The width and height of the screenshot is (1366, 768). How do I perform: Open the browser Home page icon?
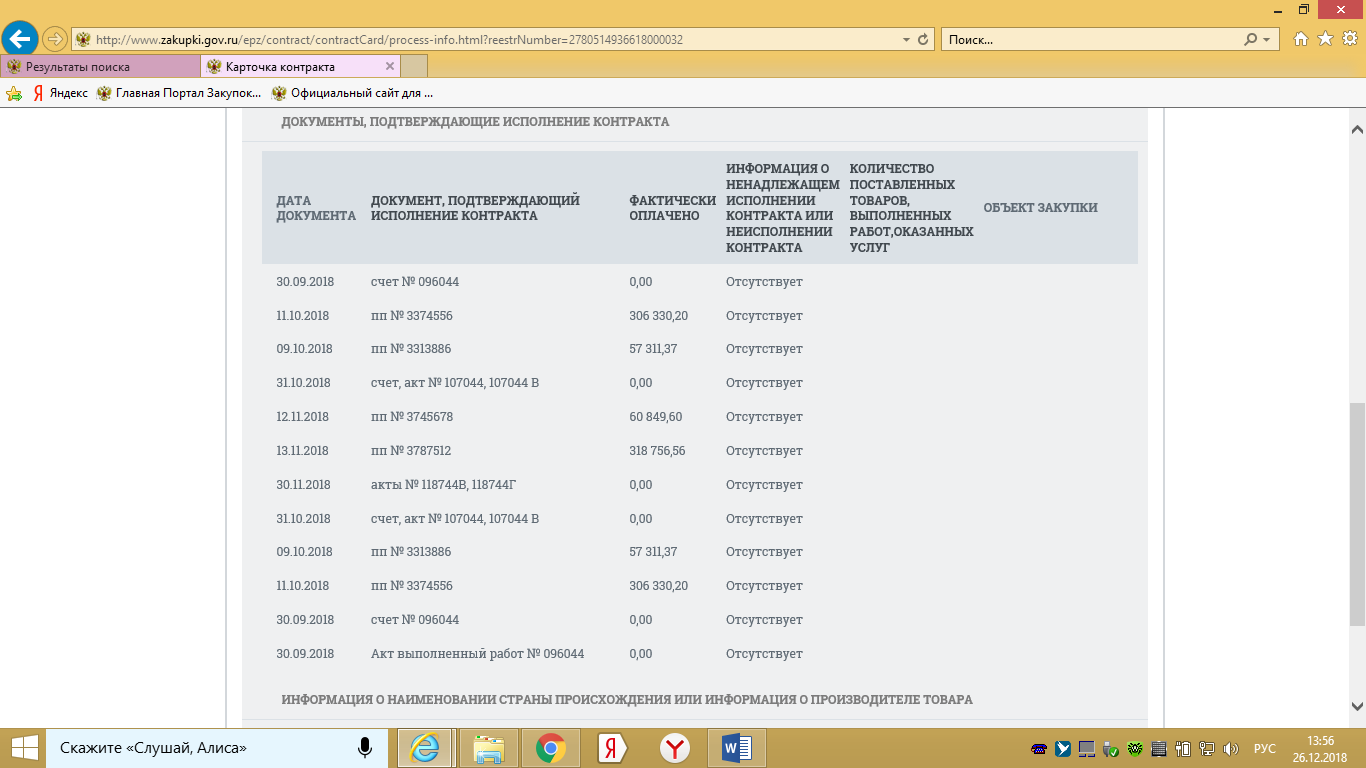(1301, 39)
